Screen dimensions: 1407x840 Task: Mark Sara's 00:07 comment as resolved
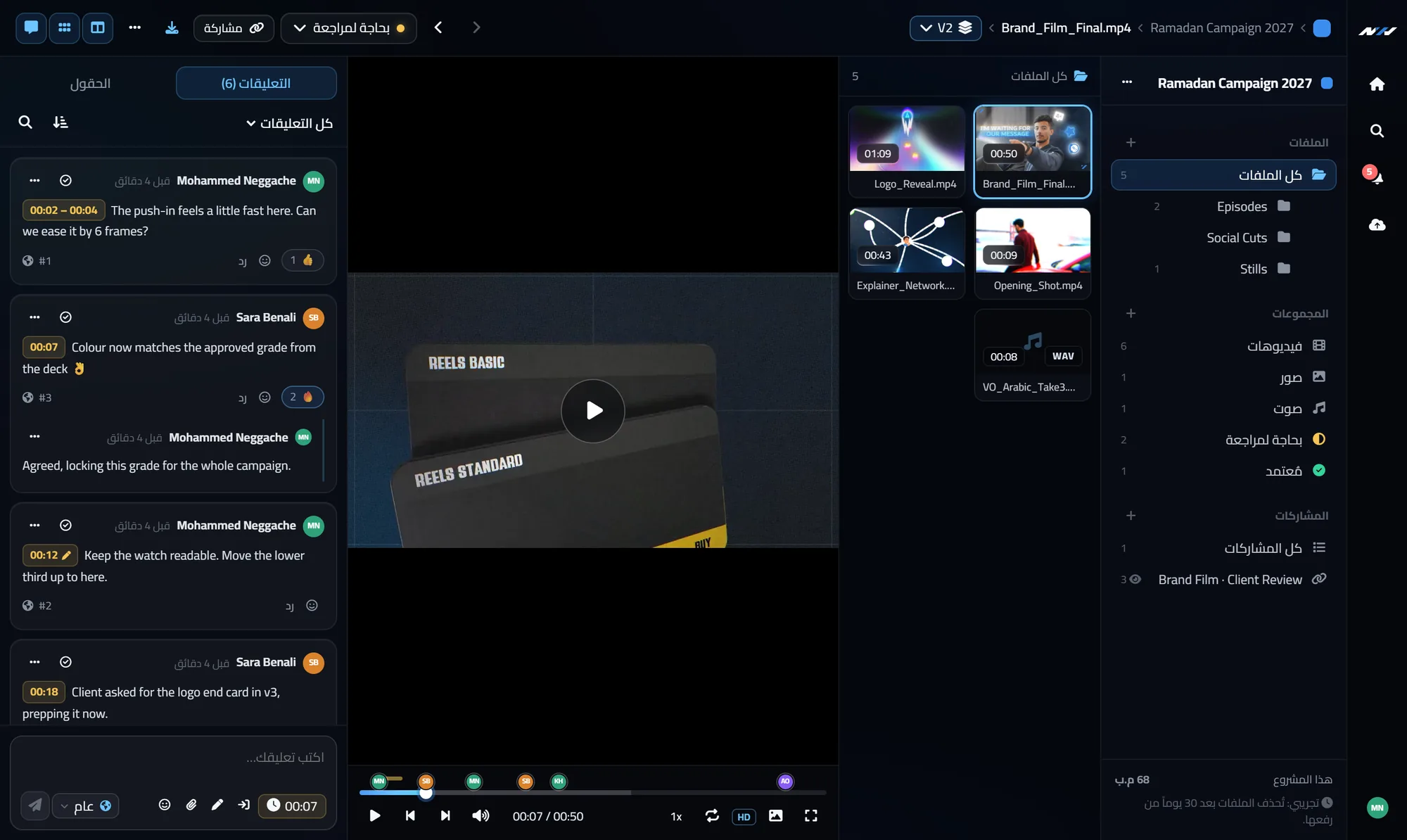[65, 317]
